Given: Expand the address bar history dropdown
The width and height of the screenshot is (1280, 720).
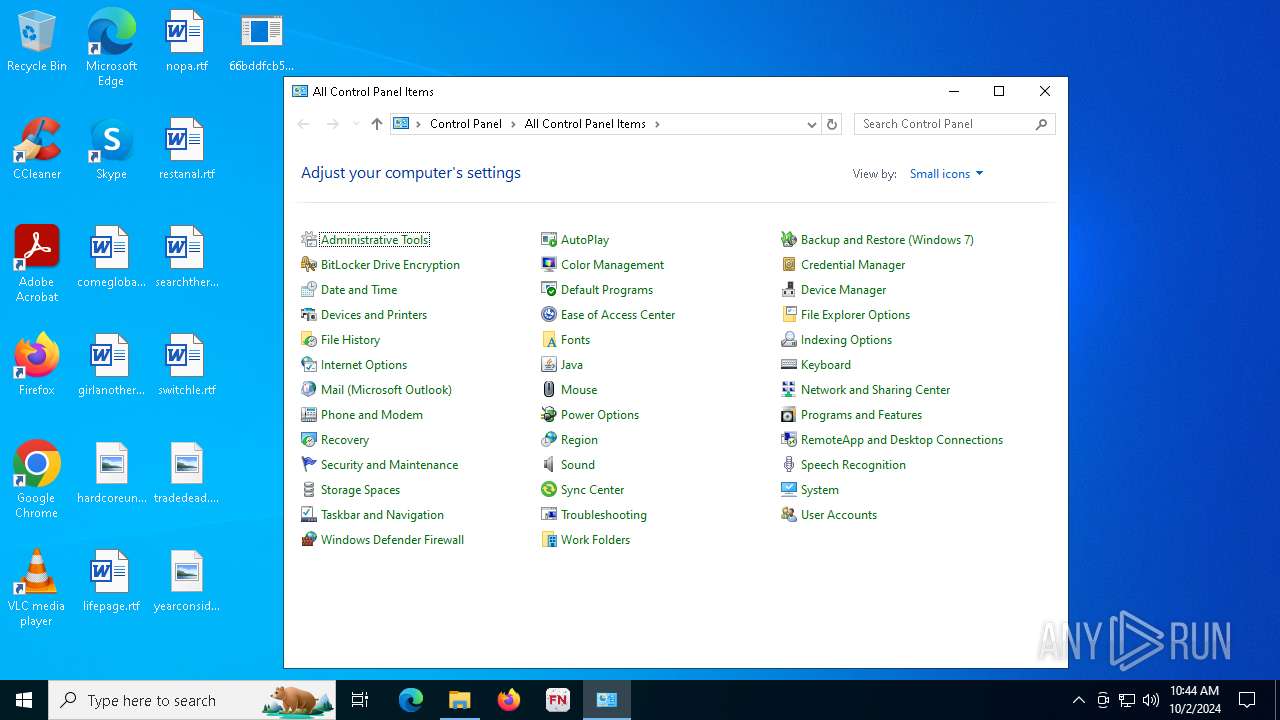Looking at the screenshot, I should [812, 124].
